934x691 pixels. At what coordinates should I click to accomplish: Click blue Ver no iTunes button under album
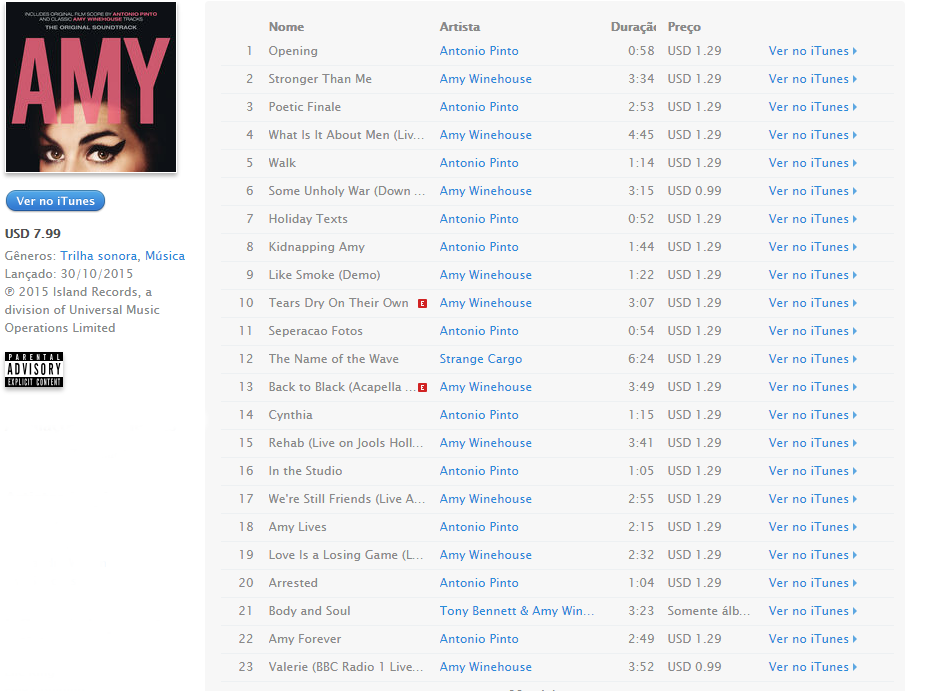[x=55, y=201]
